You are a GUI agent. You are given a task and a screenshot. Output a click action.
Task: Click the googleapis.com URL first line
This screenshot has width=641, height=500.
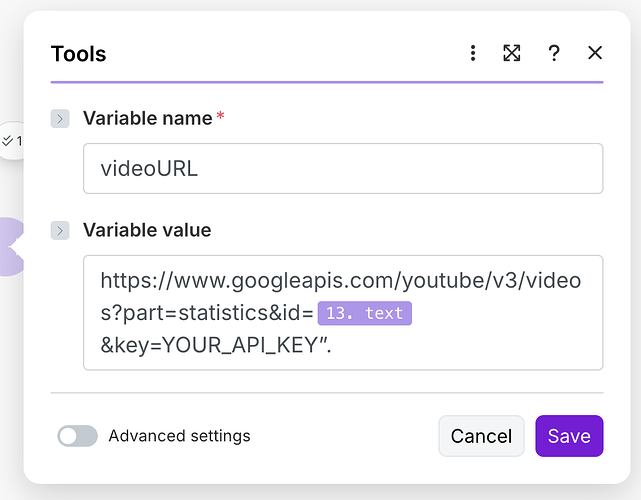(x=340, y=280)
